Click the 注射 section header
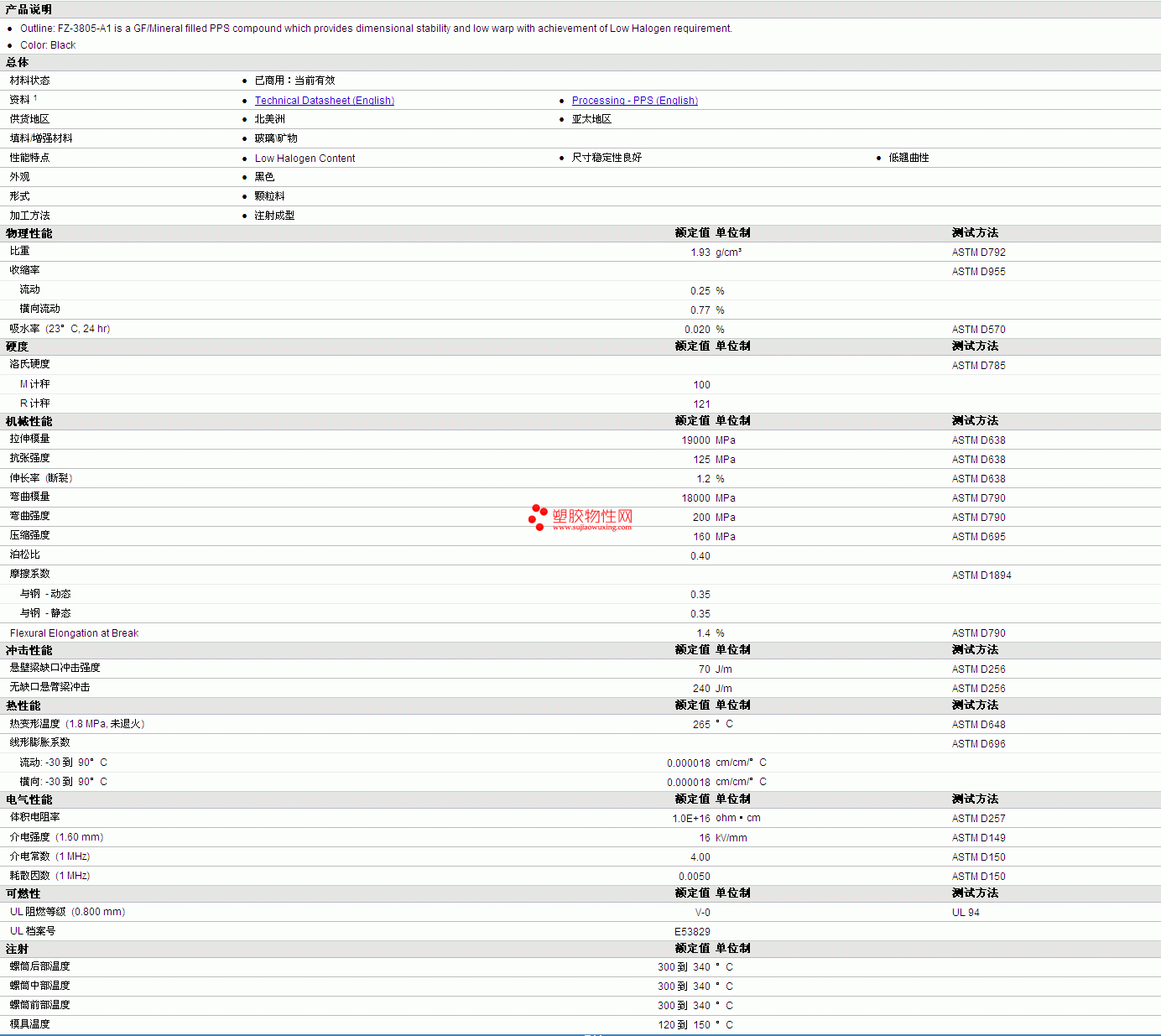 click(x=17, y=949)
